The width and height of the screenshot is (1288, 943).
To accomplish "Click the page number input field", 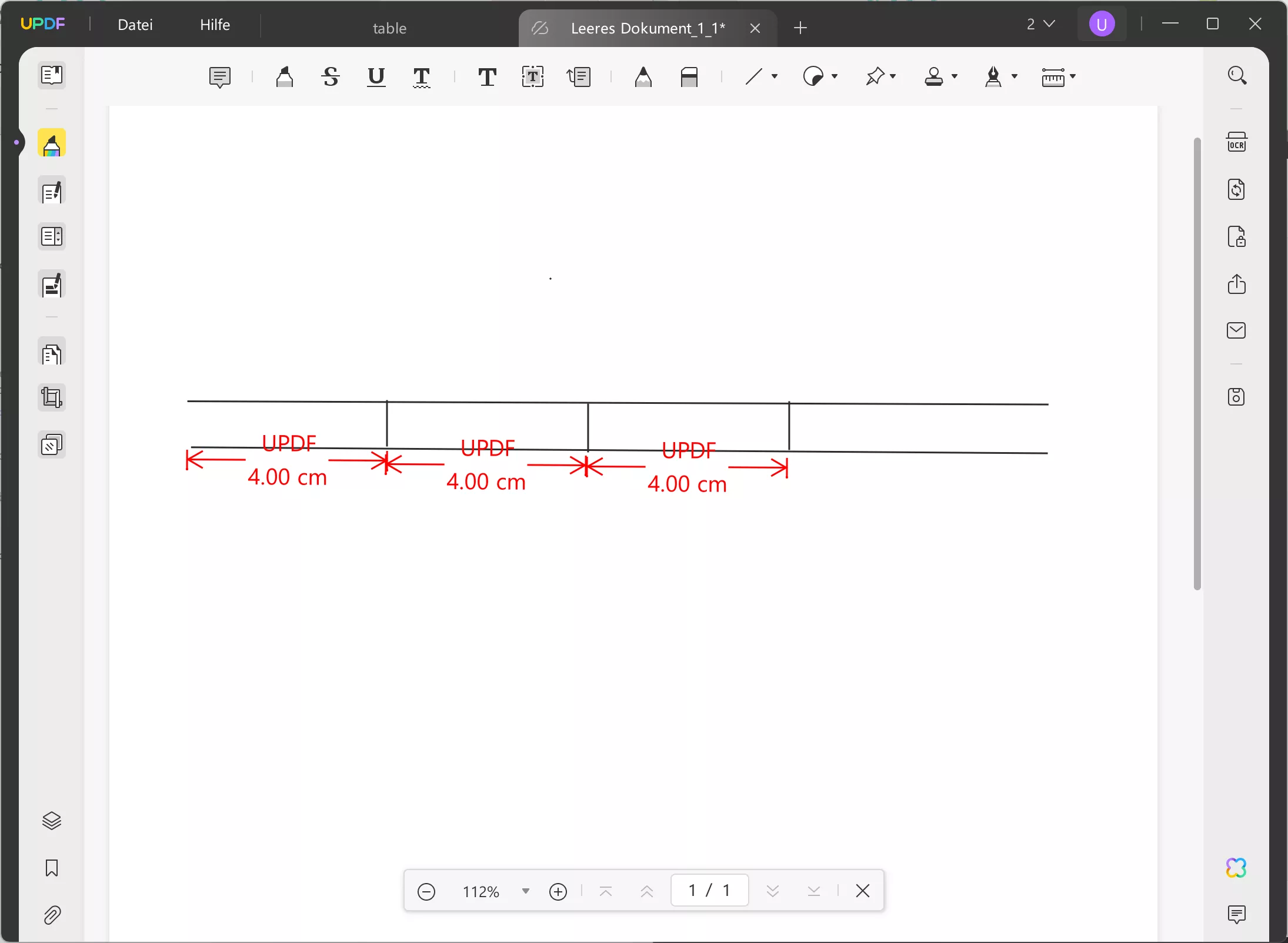I will click(710, 890).
